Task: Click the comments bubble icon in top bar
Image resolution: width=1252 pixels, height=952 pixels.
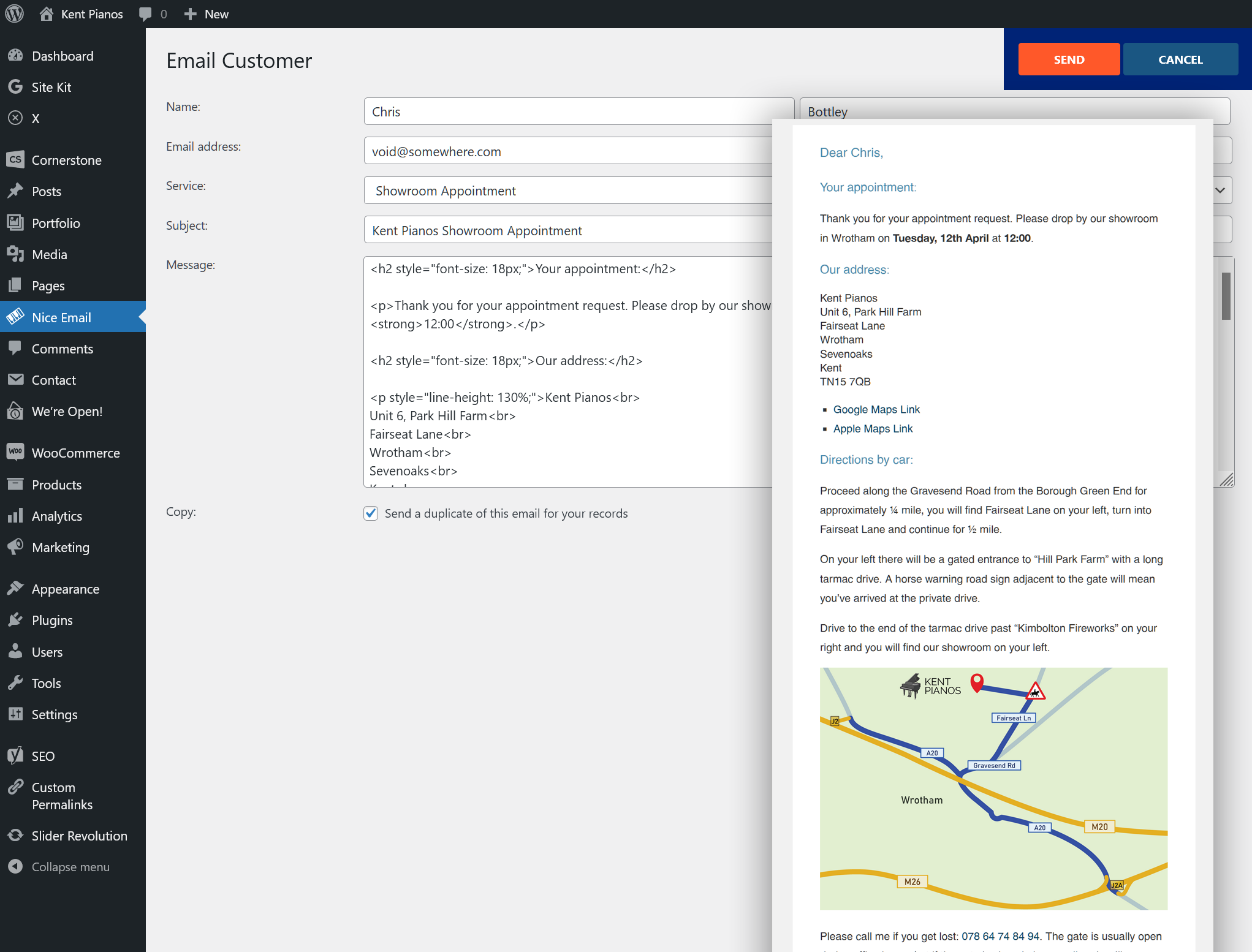Action: point(145,13)
